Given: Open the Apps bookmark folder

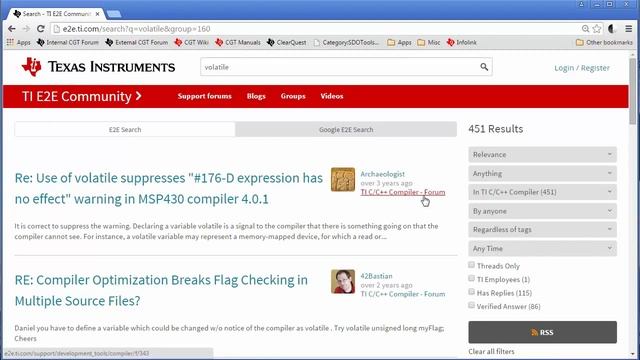Looking at the screenshot, I should [399, 42].
